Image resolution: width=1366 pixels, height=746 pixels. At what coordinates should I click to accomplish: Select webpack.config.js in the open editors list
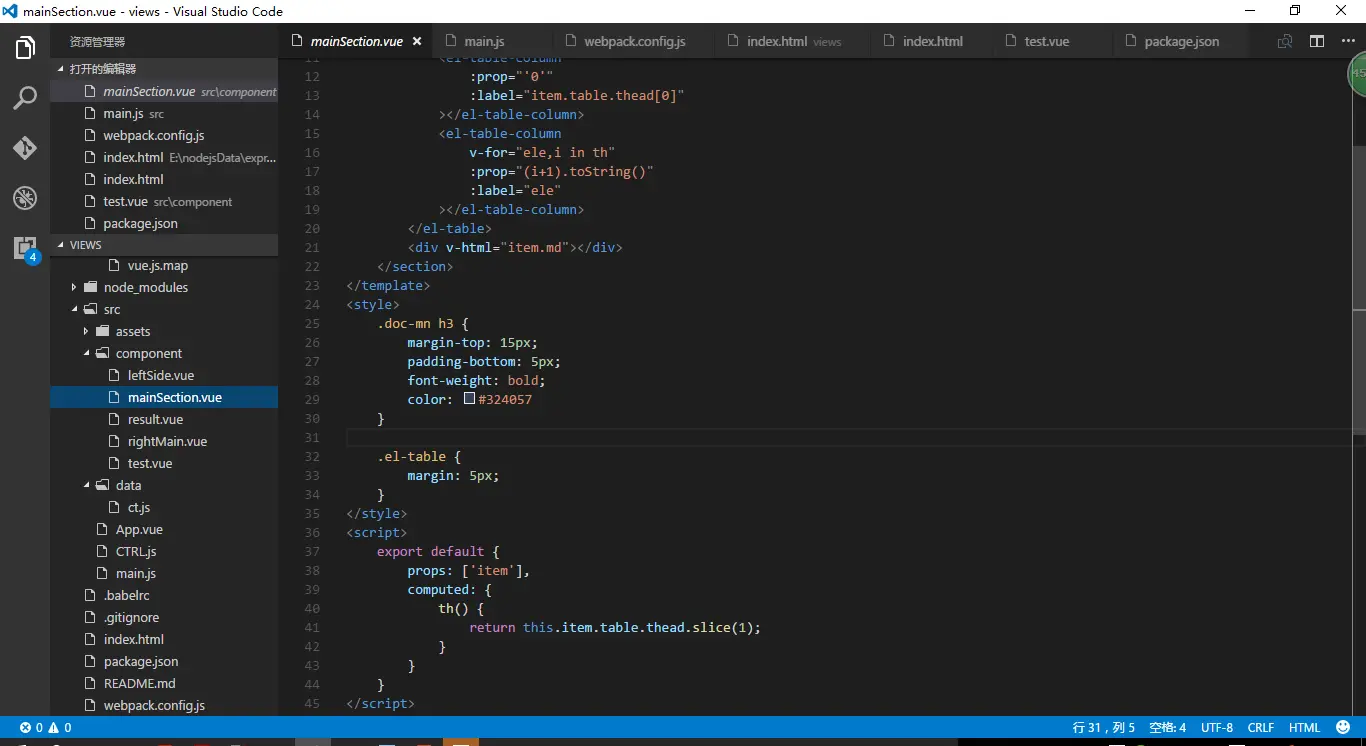[164, 135]
